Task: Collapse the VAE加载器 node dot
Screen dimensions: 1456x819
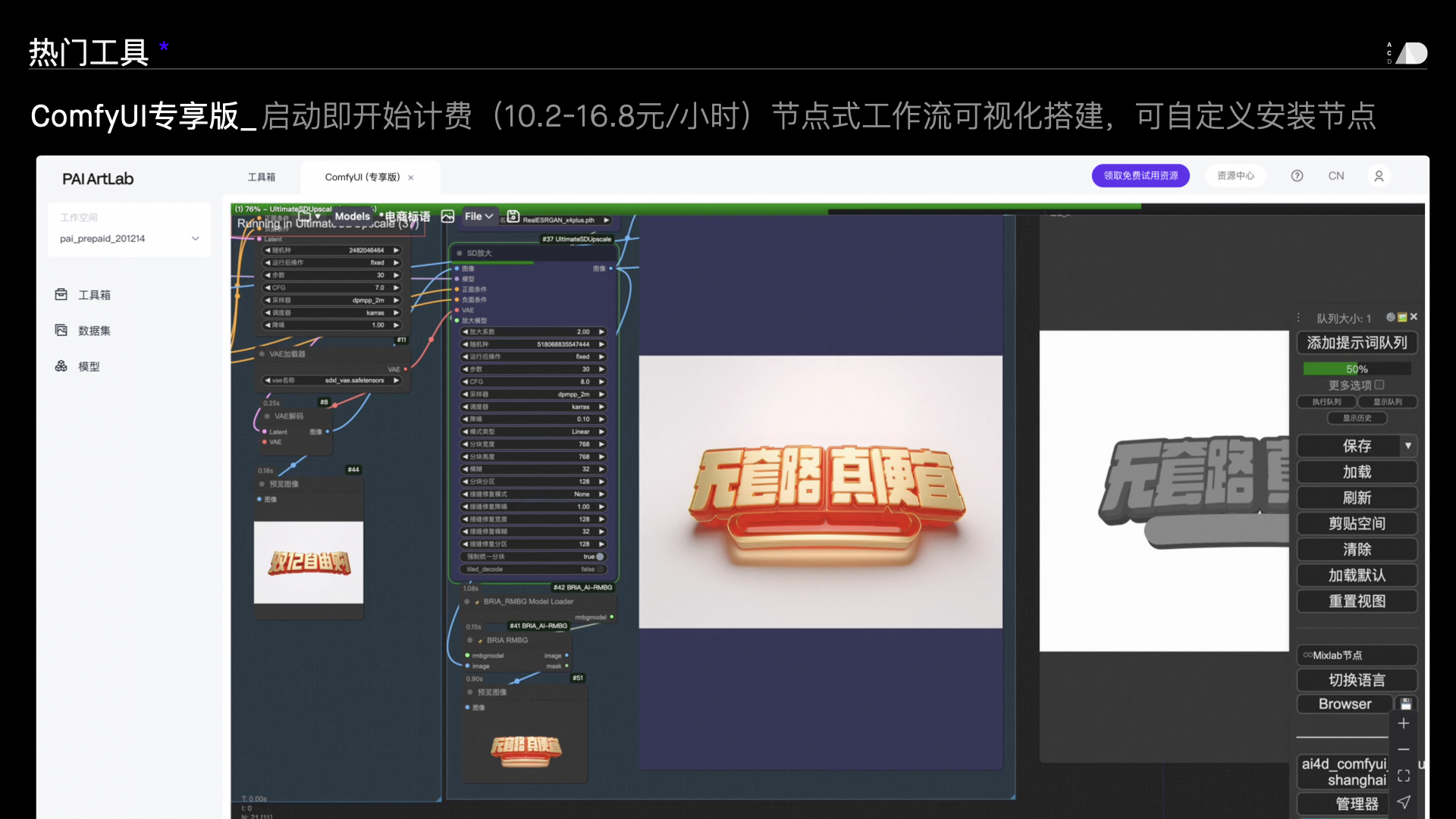Action: (262, 354)
